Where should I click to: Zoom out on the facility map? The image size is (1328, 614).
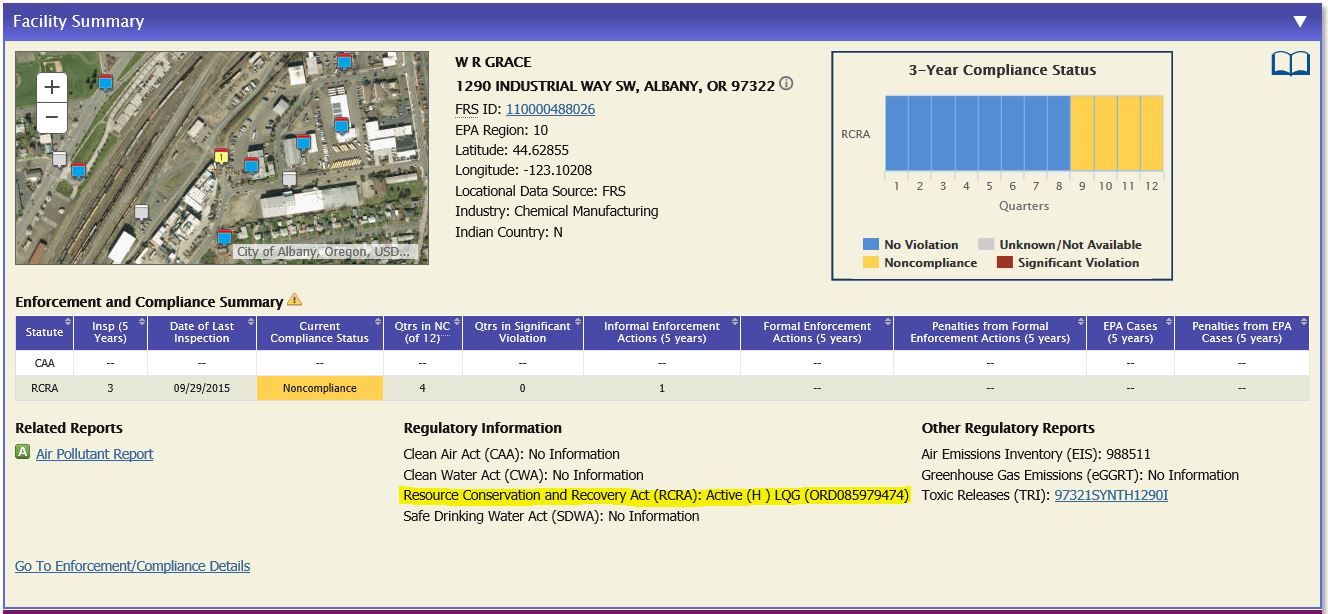point(52,118)
